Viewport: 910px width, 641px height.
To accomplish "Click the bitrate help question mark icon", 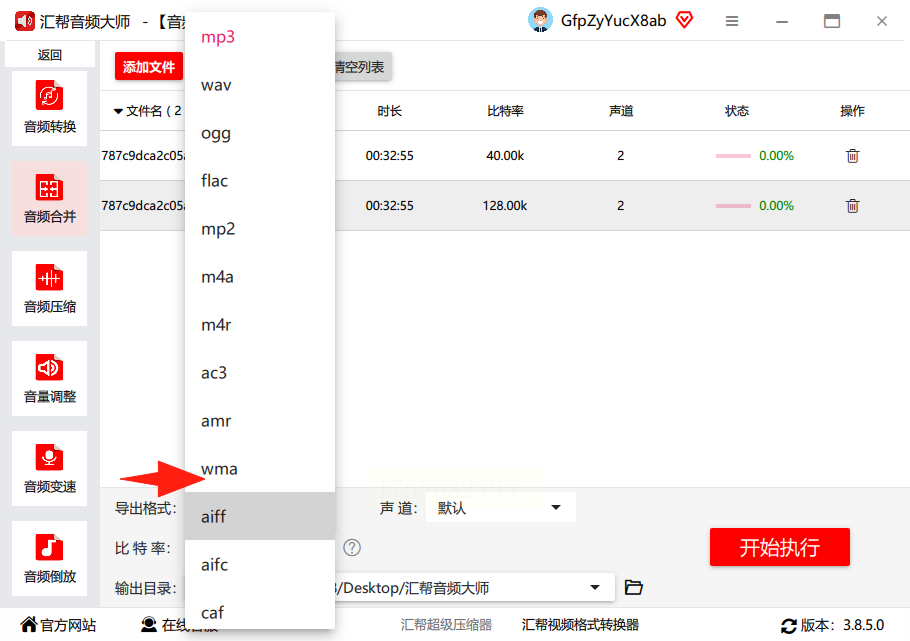I will point(352,548).
